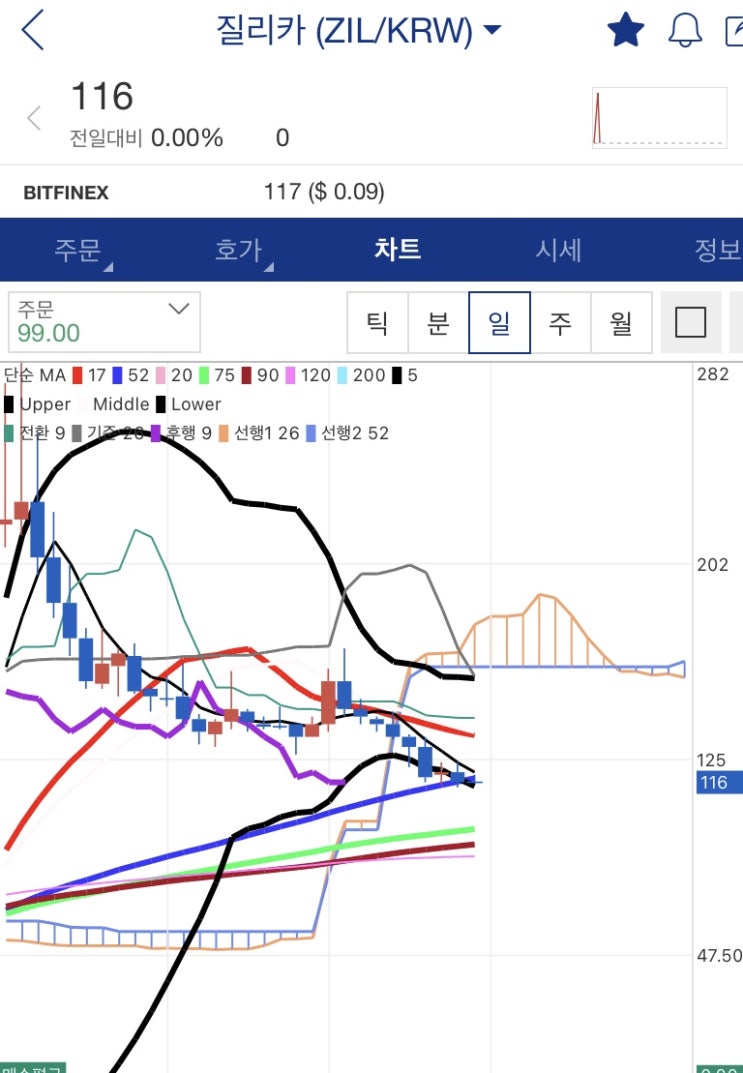Click the green MA 75 legend swatch
The image size is (743, 1073).
[204, 375]
